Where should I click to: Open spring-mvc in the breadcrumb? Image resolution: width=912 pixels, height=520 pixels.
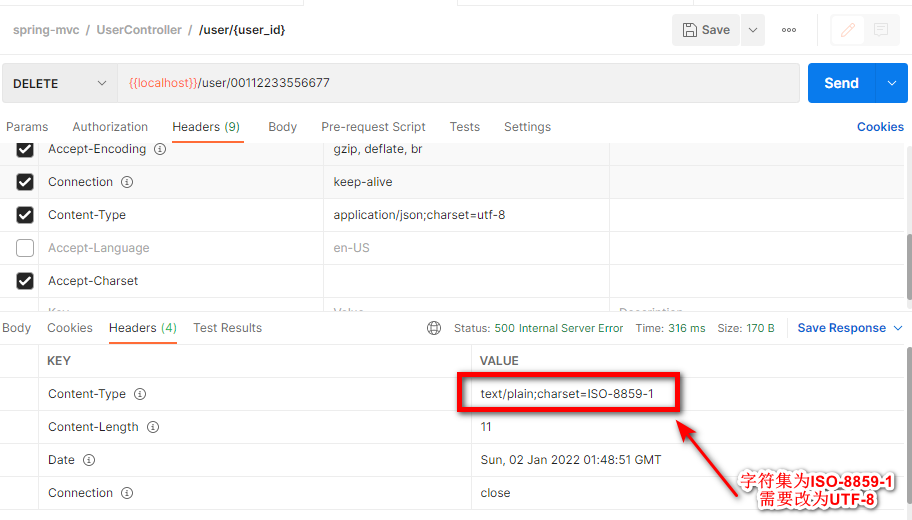(x=46, y=30)
